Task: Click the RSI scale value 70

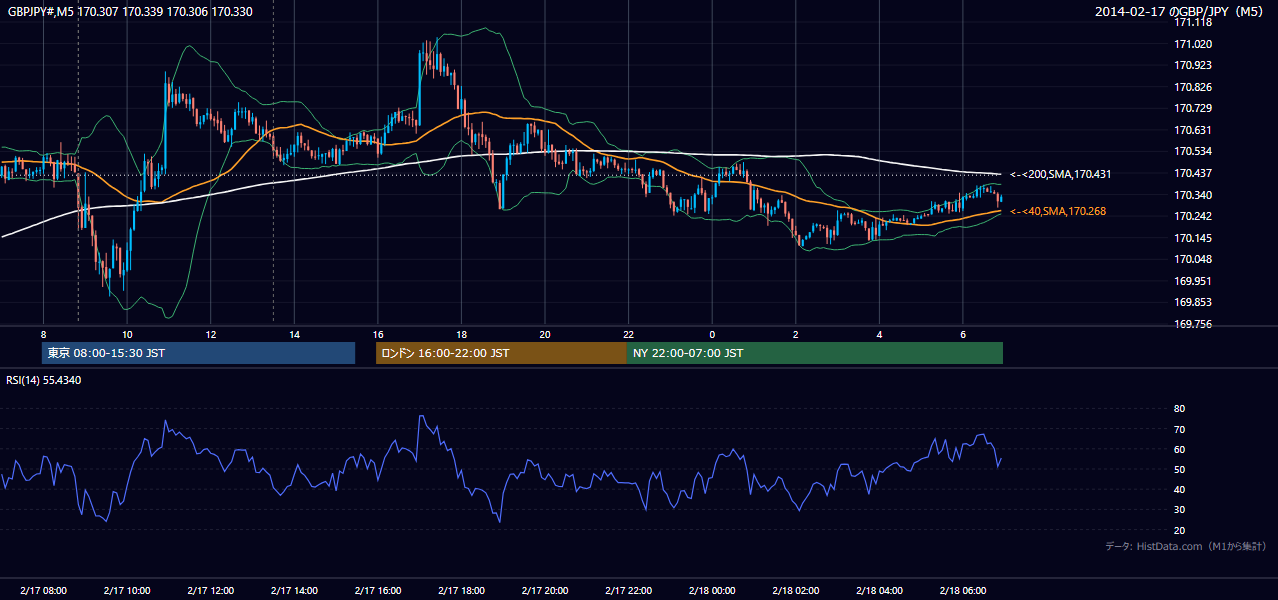Action: click(1180, 429)
